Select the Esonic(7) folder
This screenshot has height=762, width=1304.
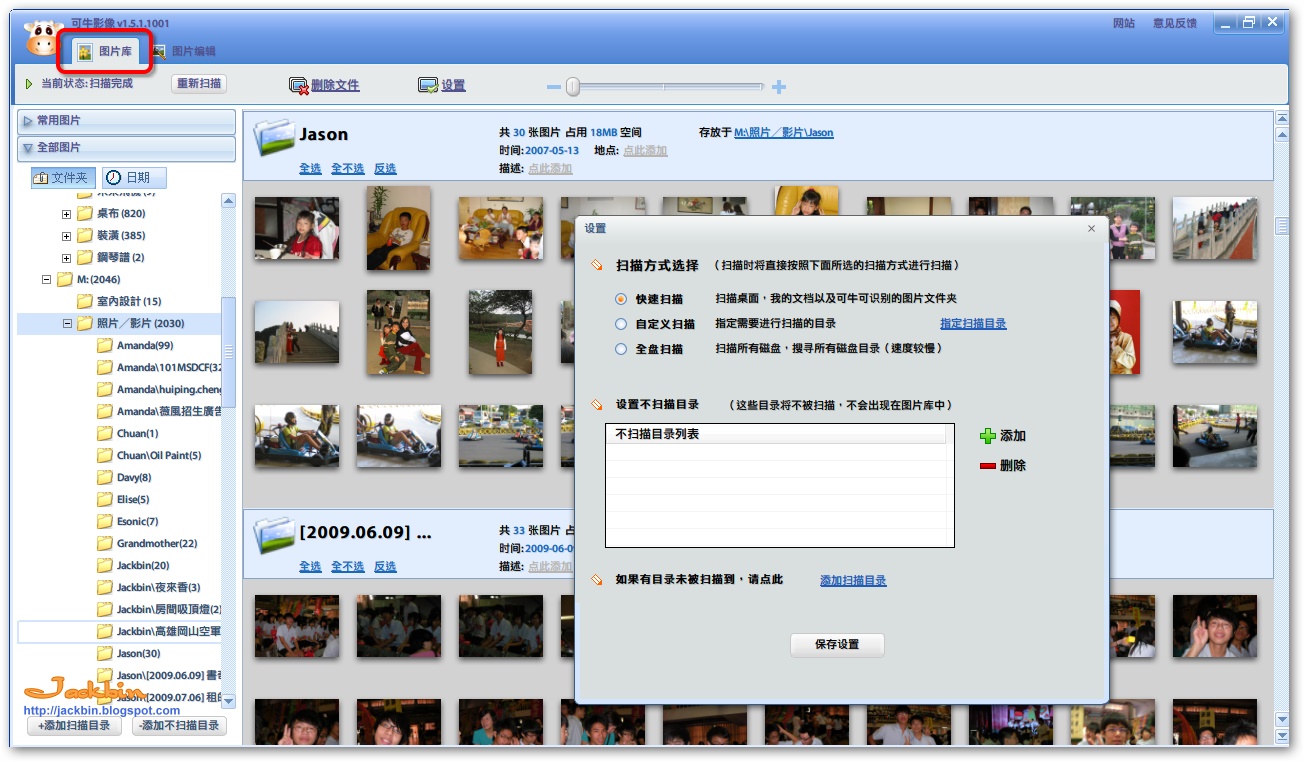pos(127,522)
